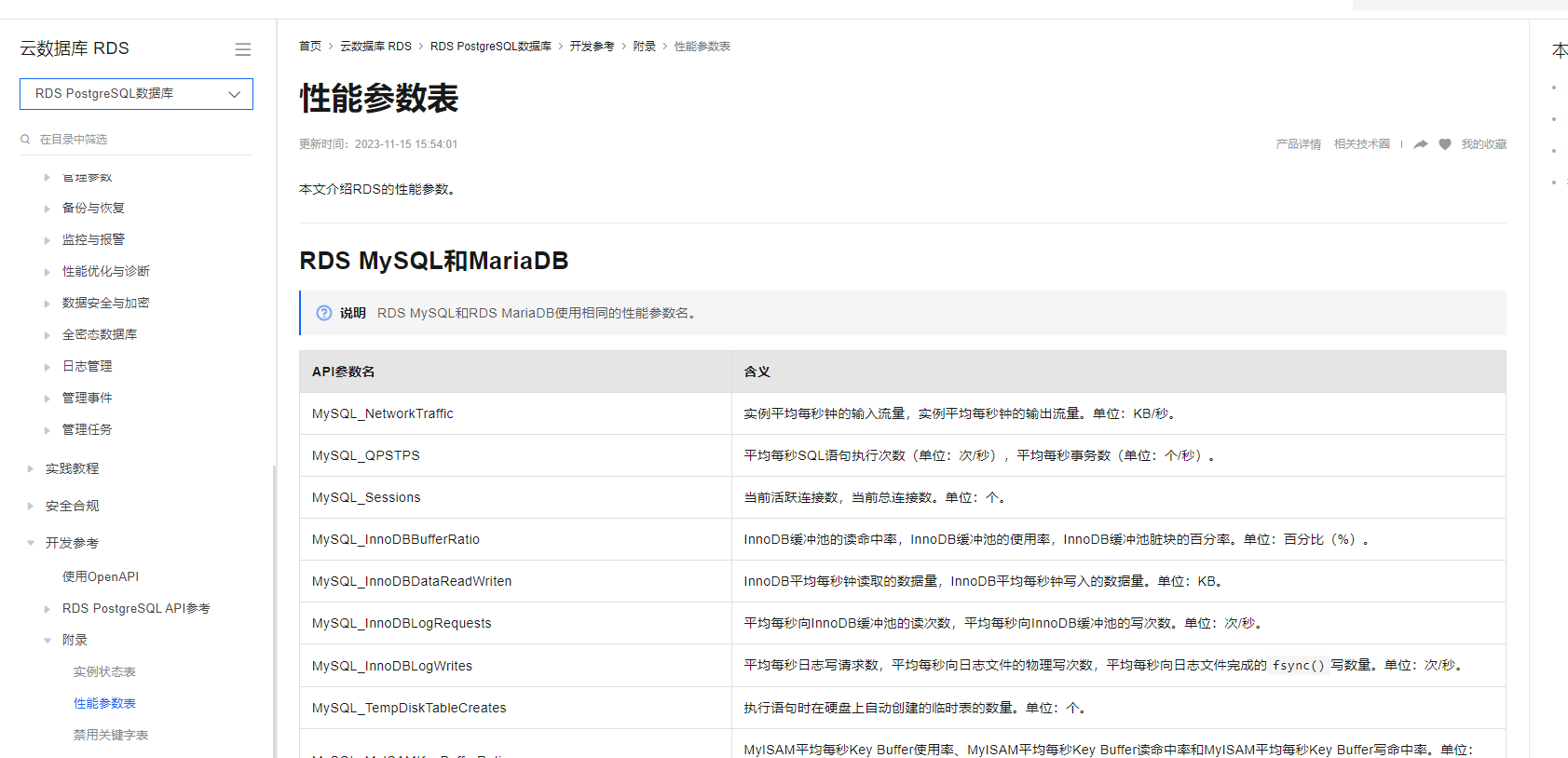The height and width of the screenshot is (758, 1568).
Task: Go to 云数据库 RDS breadcrumb link
Action: coord(375,47)
